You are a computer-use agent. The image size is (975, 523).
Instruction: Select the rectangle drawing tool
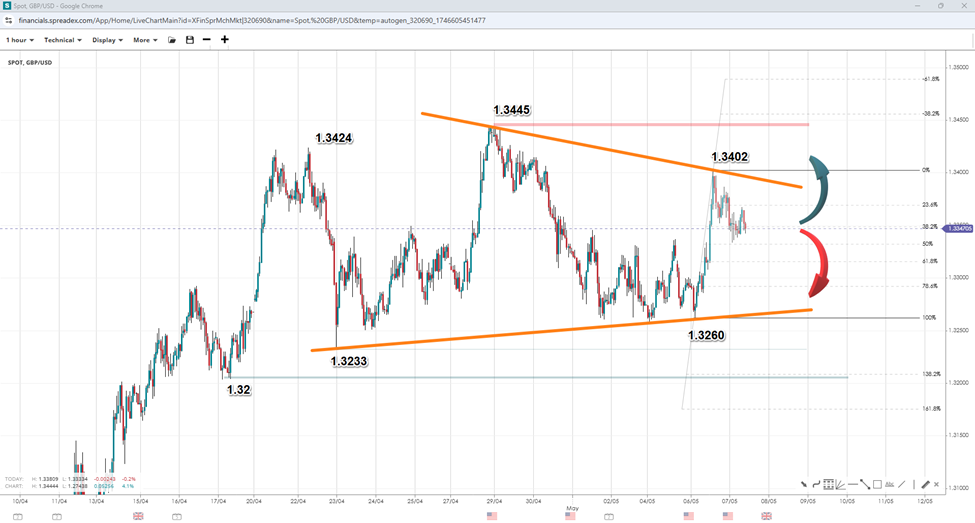[x=877, y=484]
